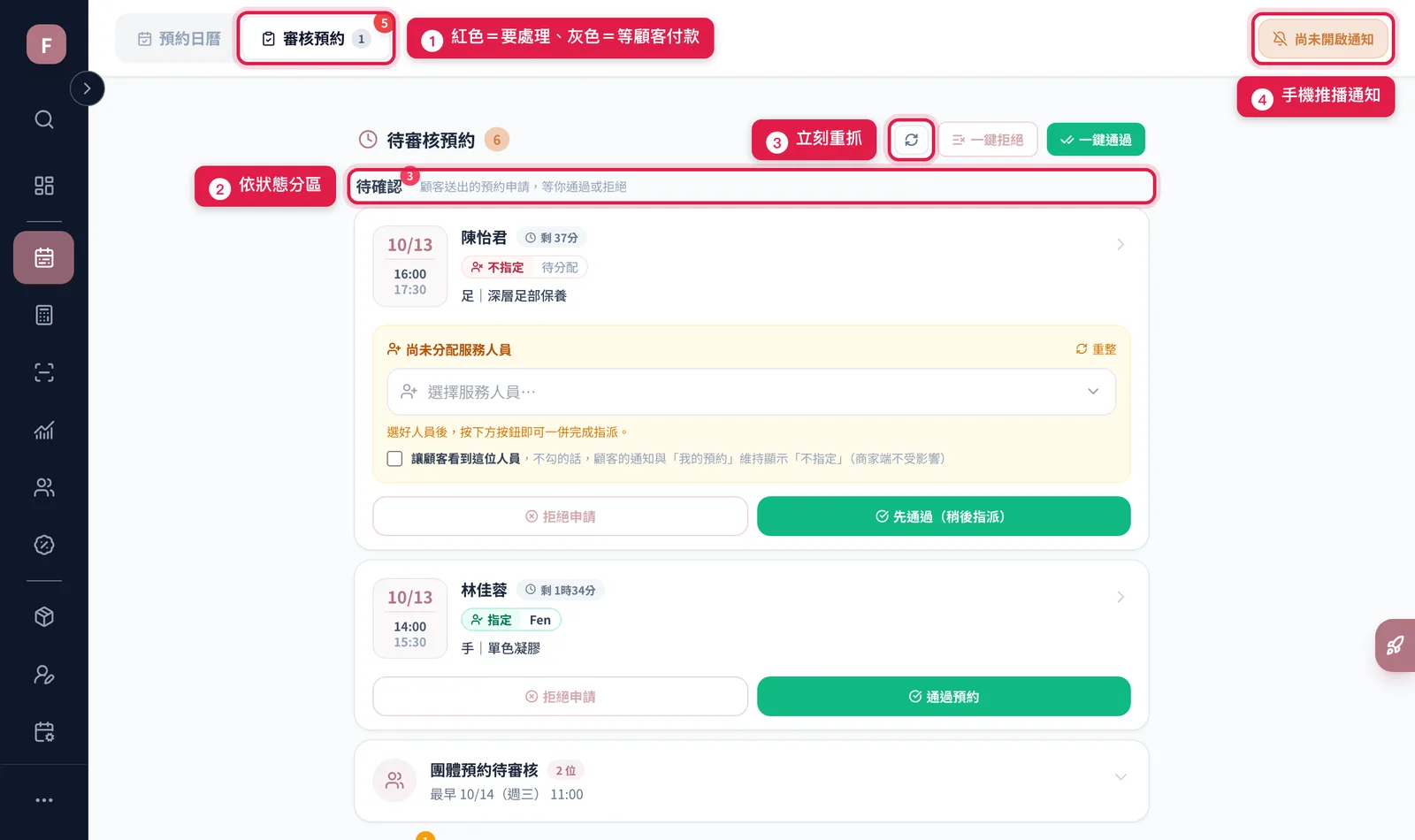Click 足｜深層足部保養 service text
This screenshot has height=840, width=1415.
[x=514, y=296]
